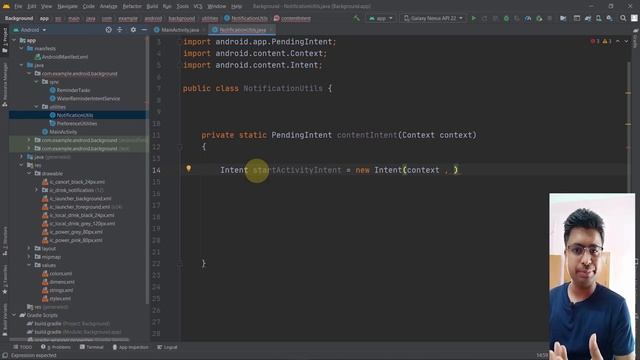Open the Build Variants side tool window
Image resolution: width=640 pixels, height=360 pixels.
[x=5, y=320]
